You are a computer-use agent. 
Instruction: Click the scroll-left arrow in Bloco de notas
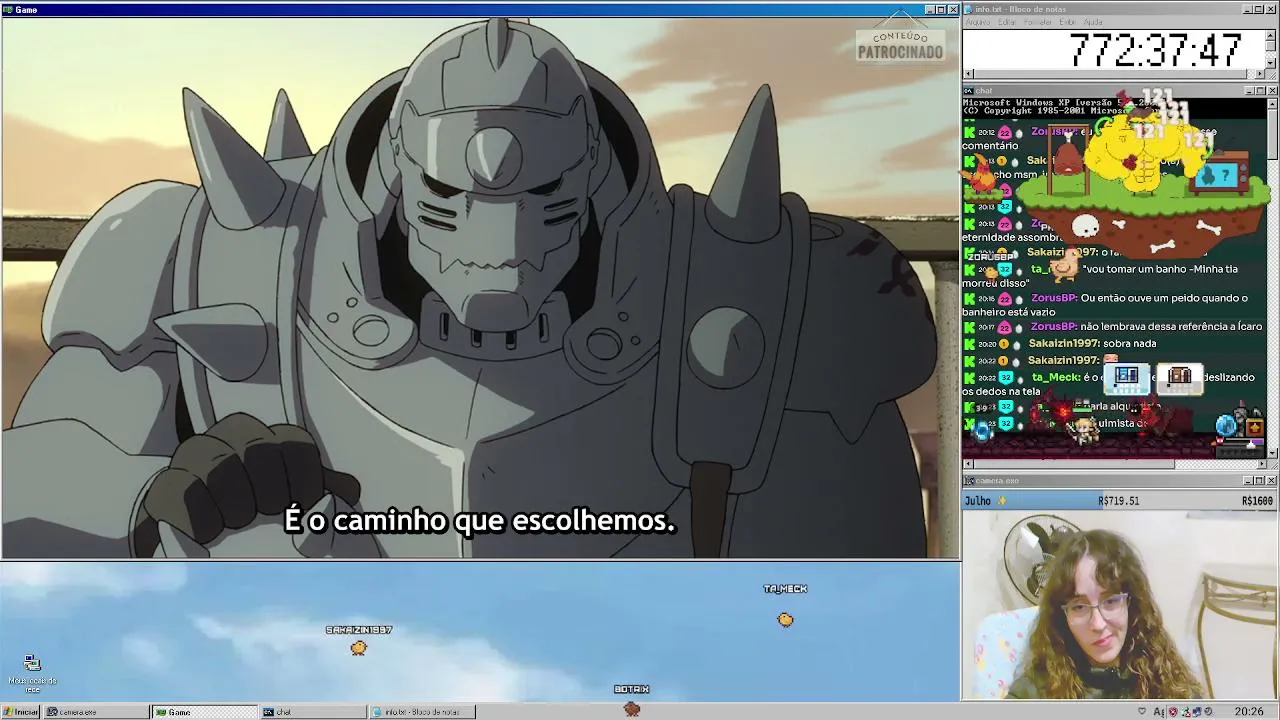968,74
